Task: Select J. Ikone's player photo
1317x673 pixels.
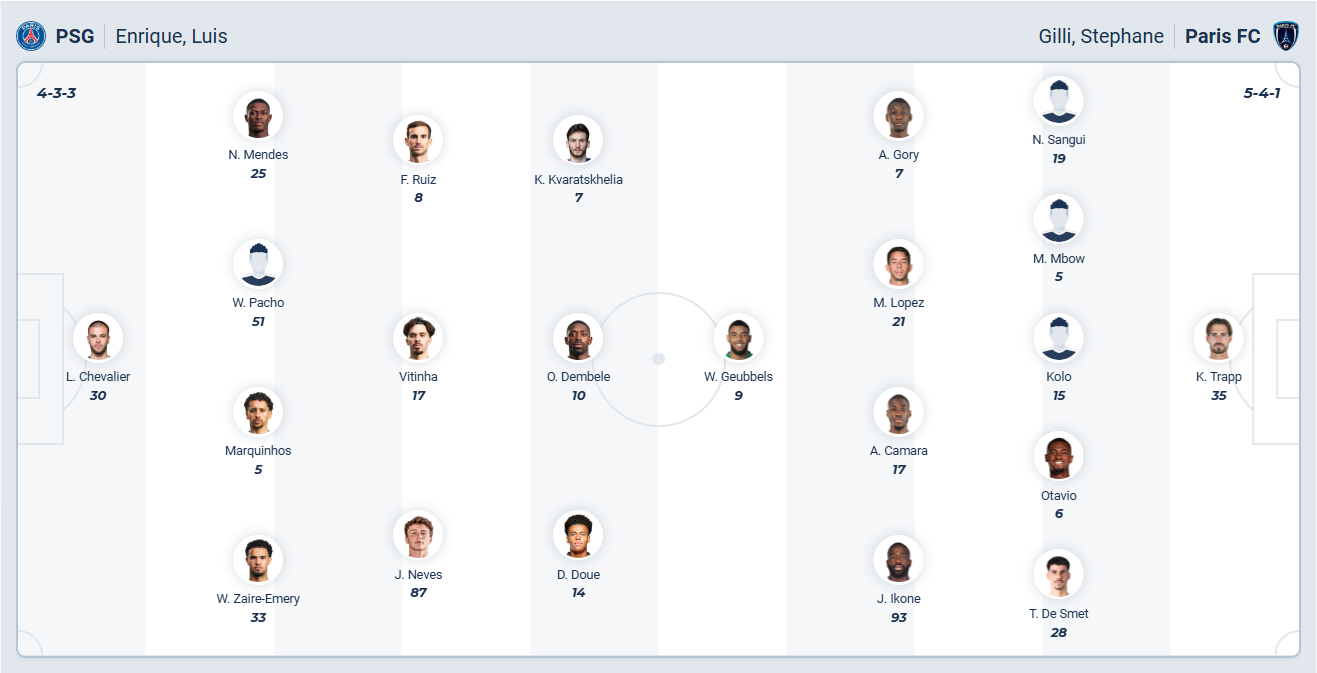Action: (x=898, y=560)
